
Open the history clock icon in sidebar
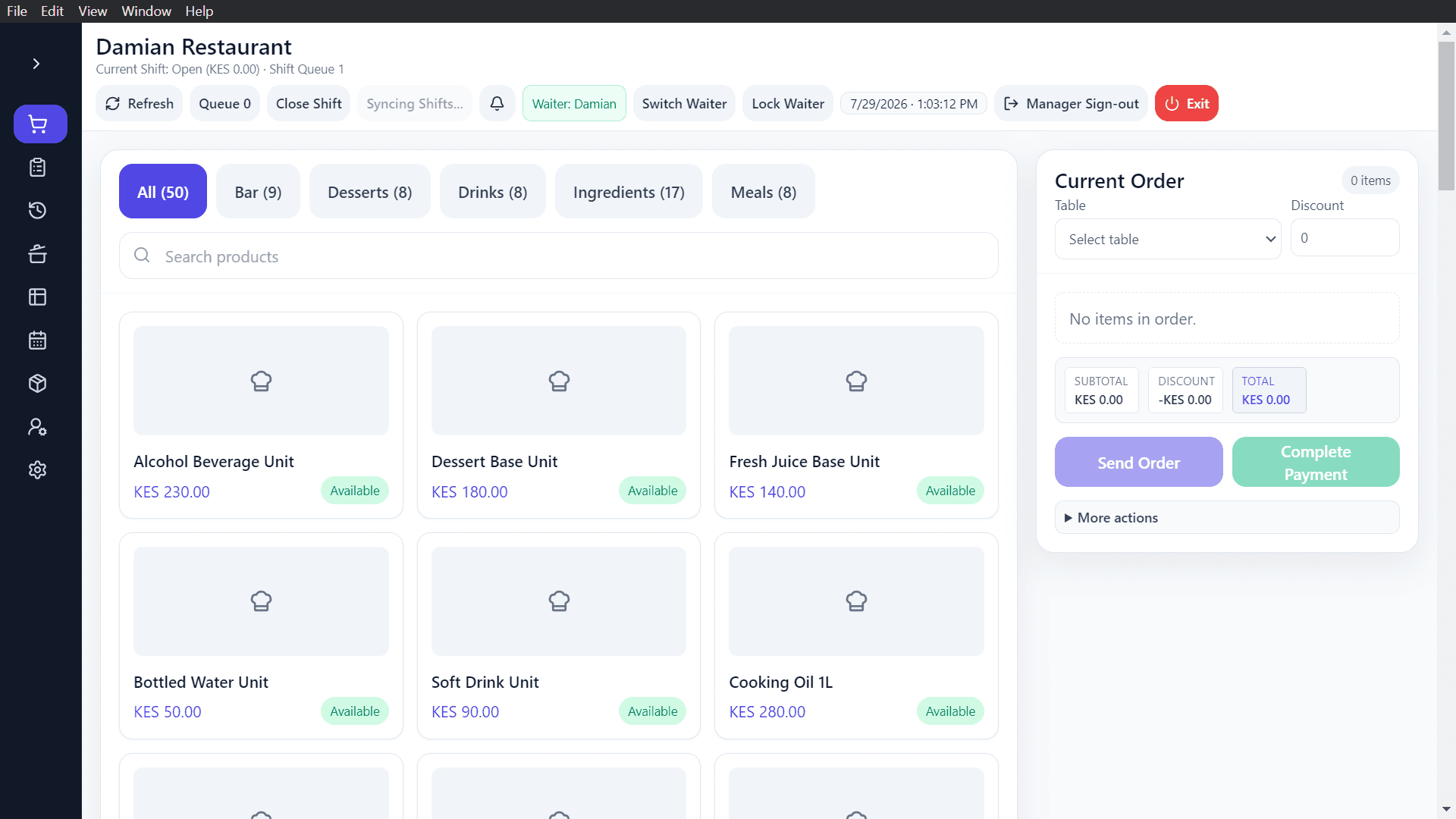point(37,211)
